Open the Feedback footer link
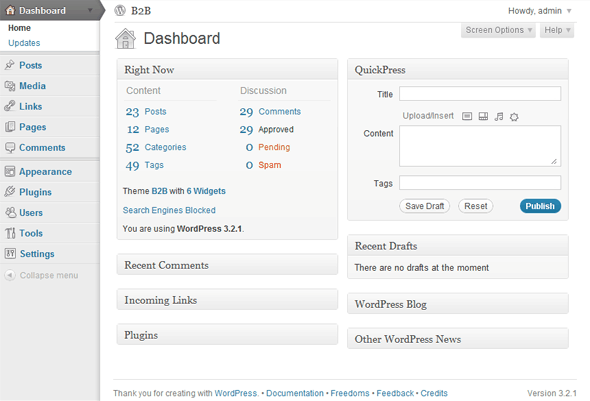The width and height of the screenshot is (590, 401). 395,393
